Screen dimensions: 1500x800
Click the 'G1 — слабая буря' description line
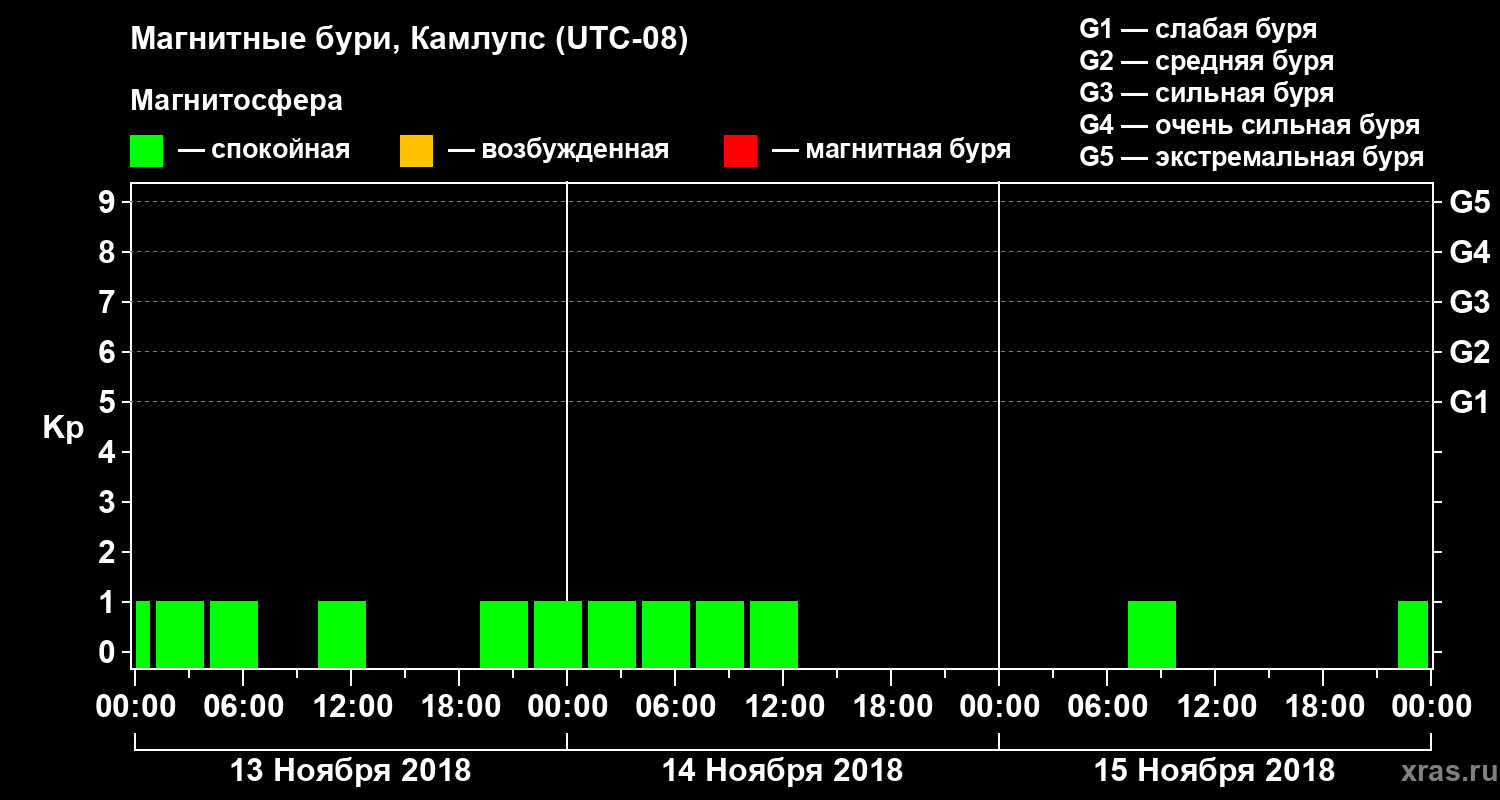1198,29
